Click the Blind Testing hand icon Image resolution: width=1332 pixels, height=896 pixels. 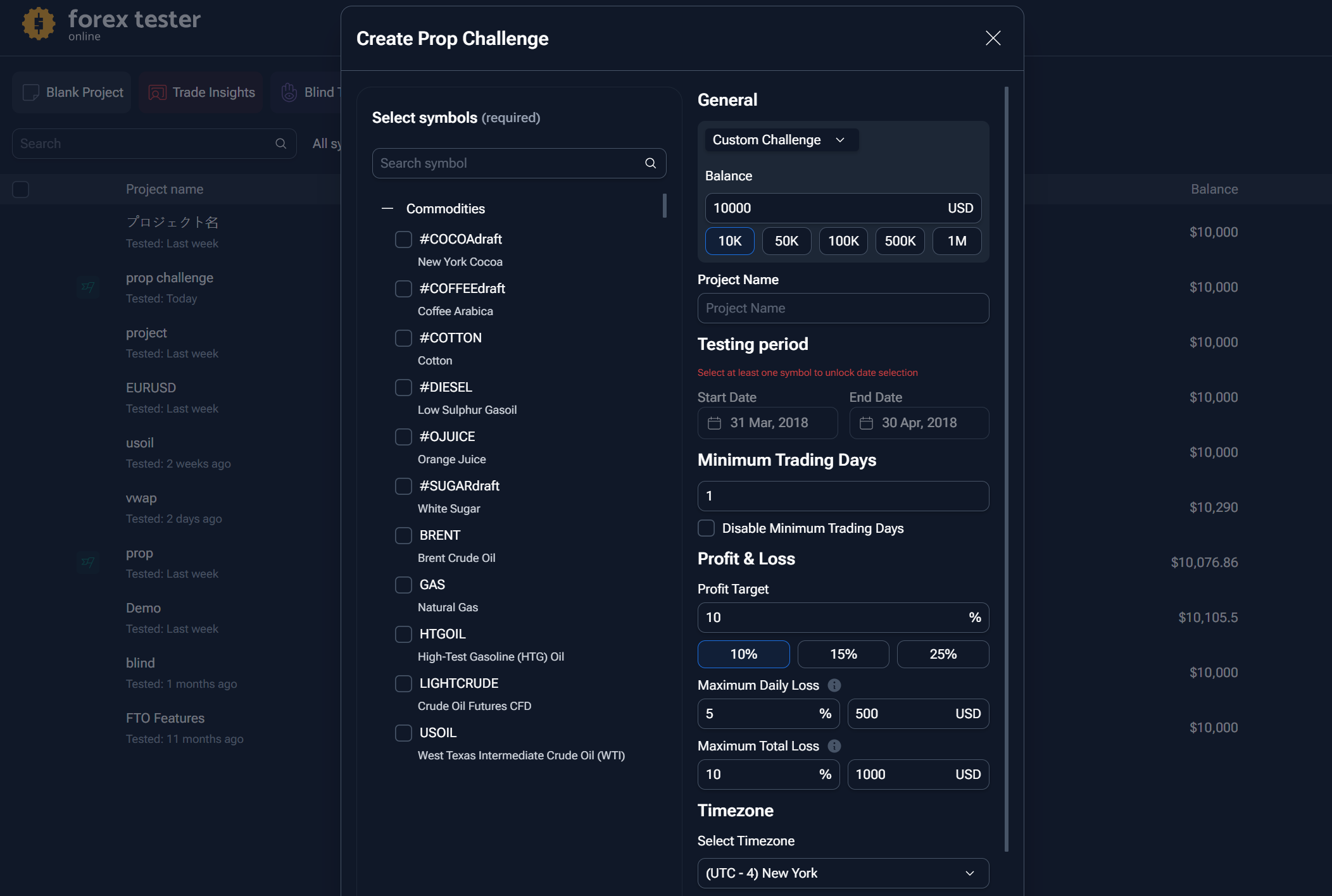[x=289, y=92]
